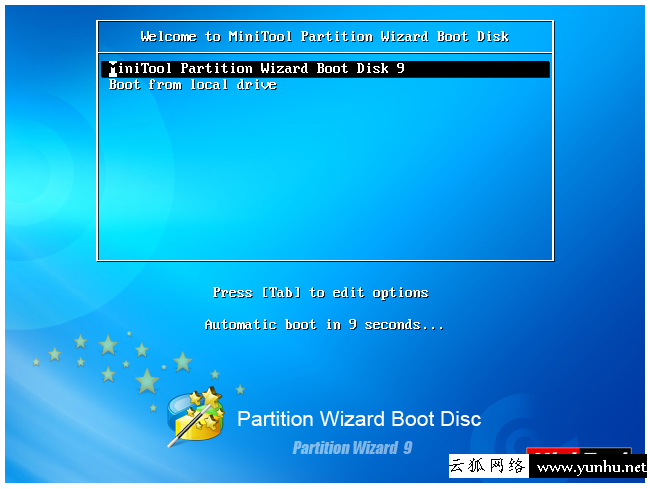Image resolution: width=650 pixels, height=489 pixels.
Task: Click the italic 'Partition Wizard 9' text
Action: (x=352, y=448)
